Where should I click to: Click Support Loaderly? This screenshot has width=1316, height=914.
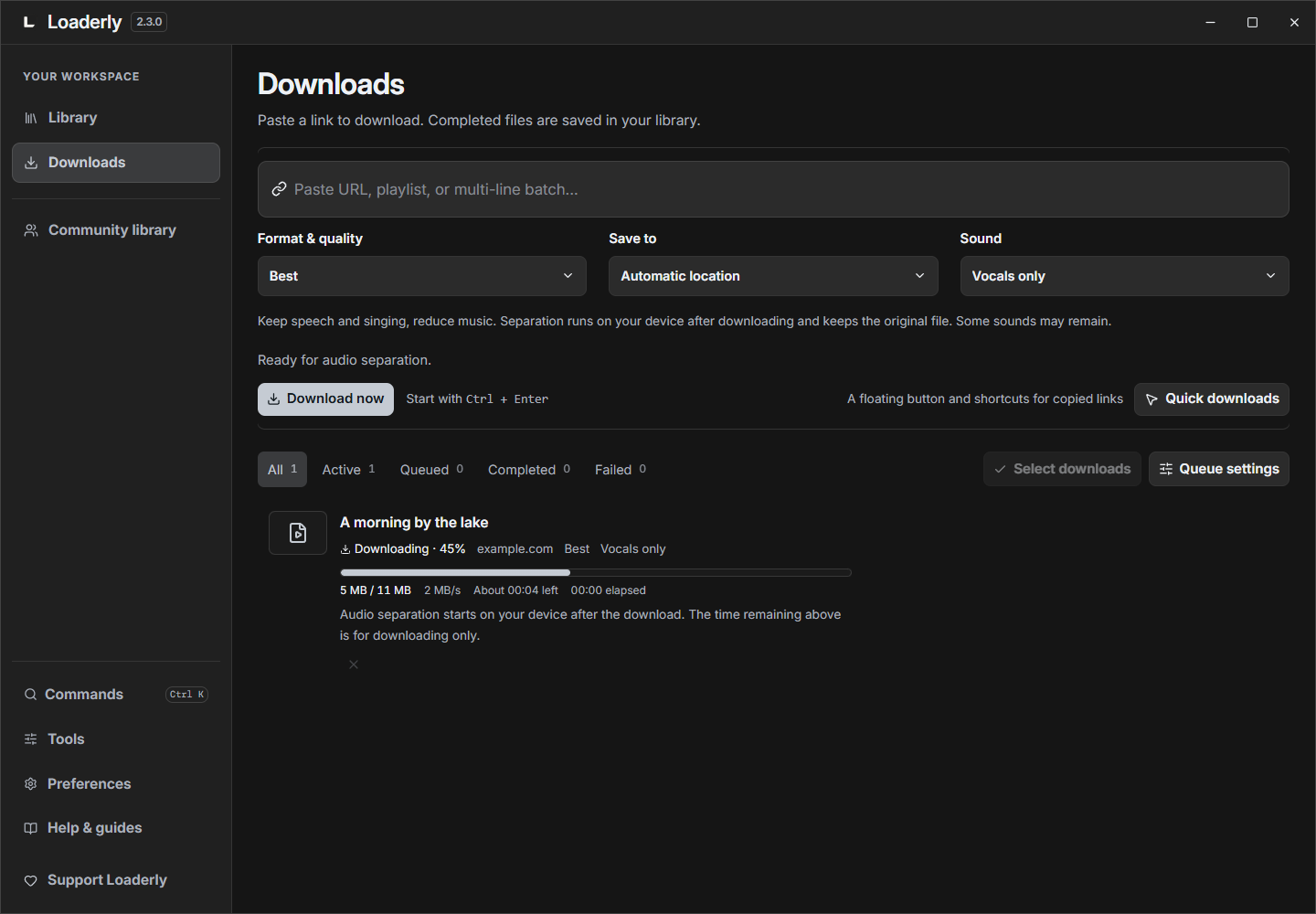coord(116,880)
